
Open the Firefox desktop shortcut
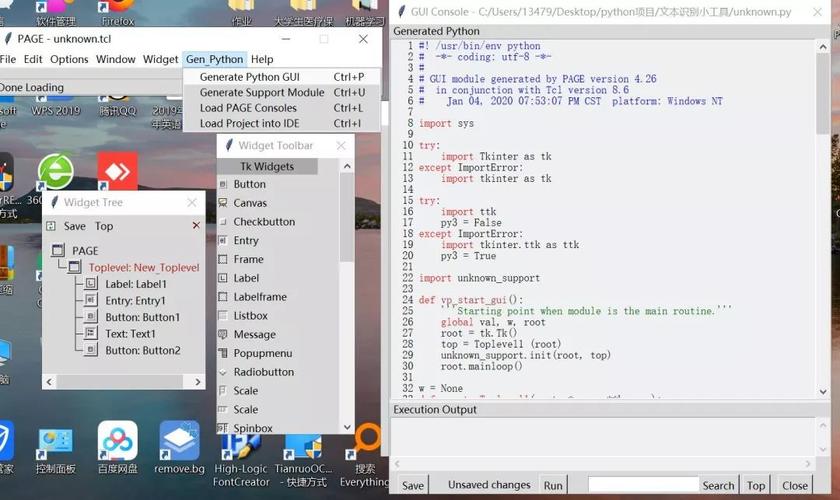(x=118, y=13)
